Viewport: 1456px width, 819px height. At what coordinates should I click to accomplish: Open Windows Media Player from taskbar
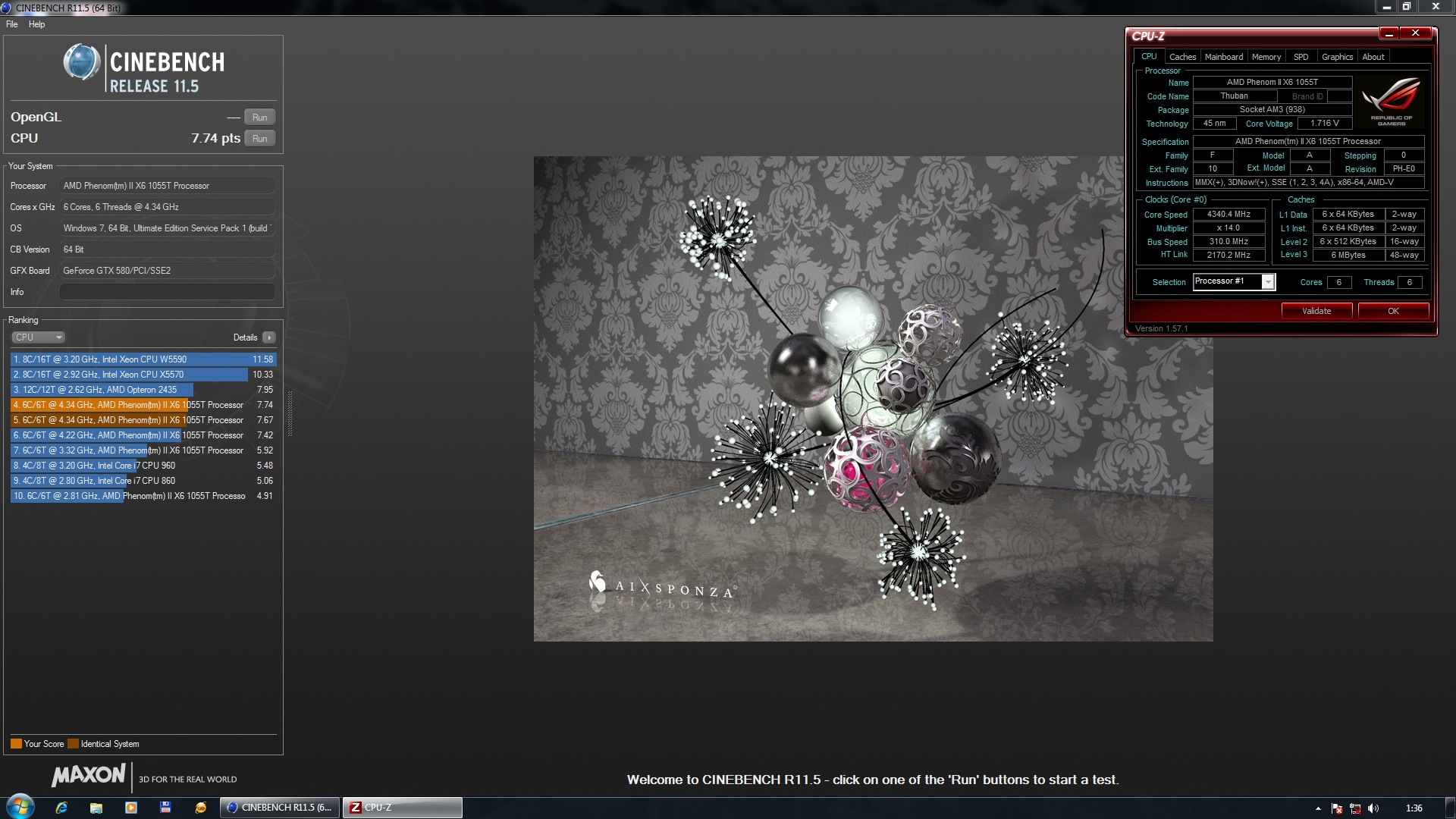pyautogui.click(x=131, y=808)
